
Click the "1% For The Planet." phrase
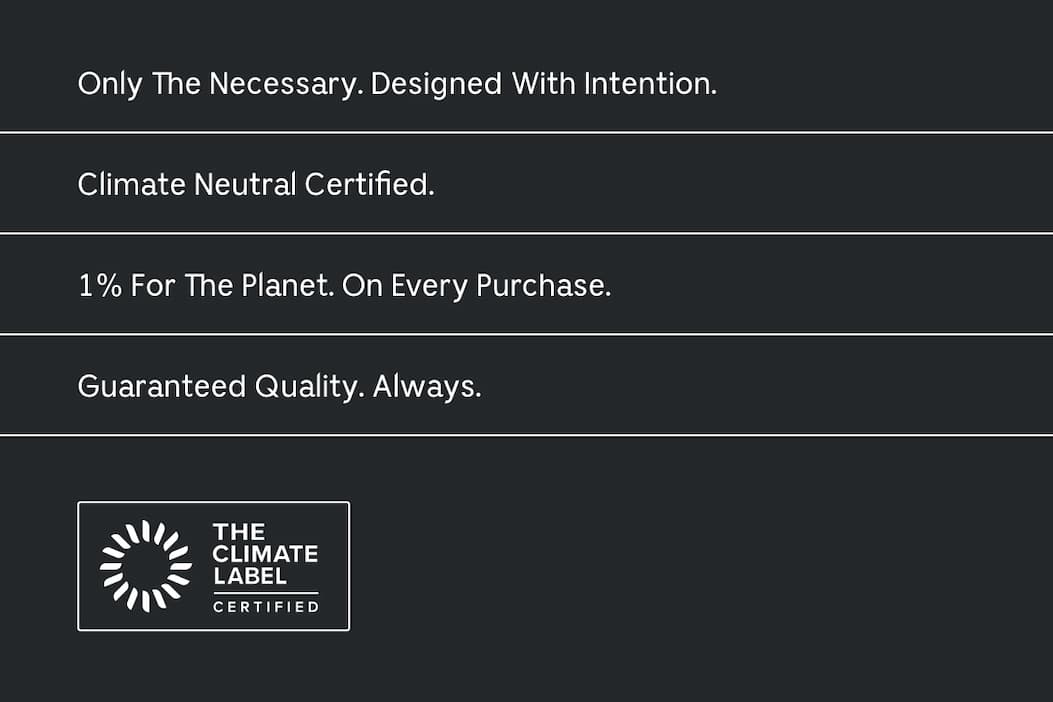205,286
